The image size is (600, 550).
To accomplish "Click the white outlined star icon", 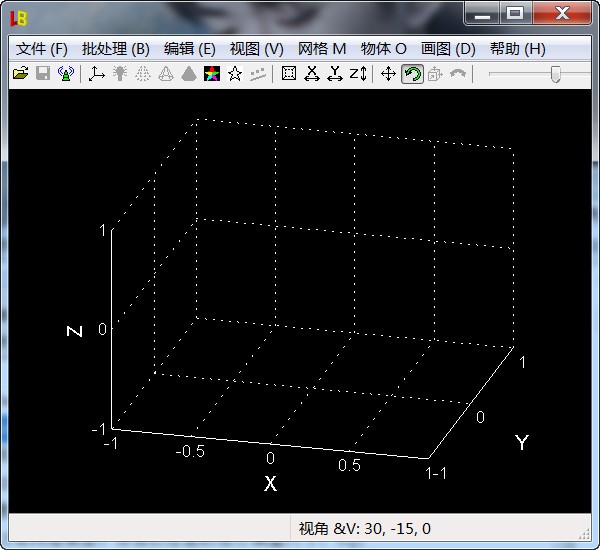I will 235,74.
